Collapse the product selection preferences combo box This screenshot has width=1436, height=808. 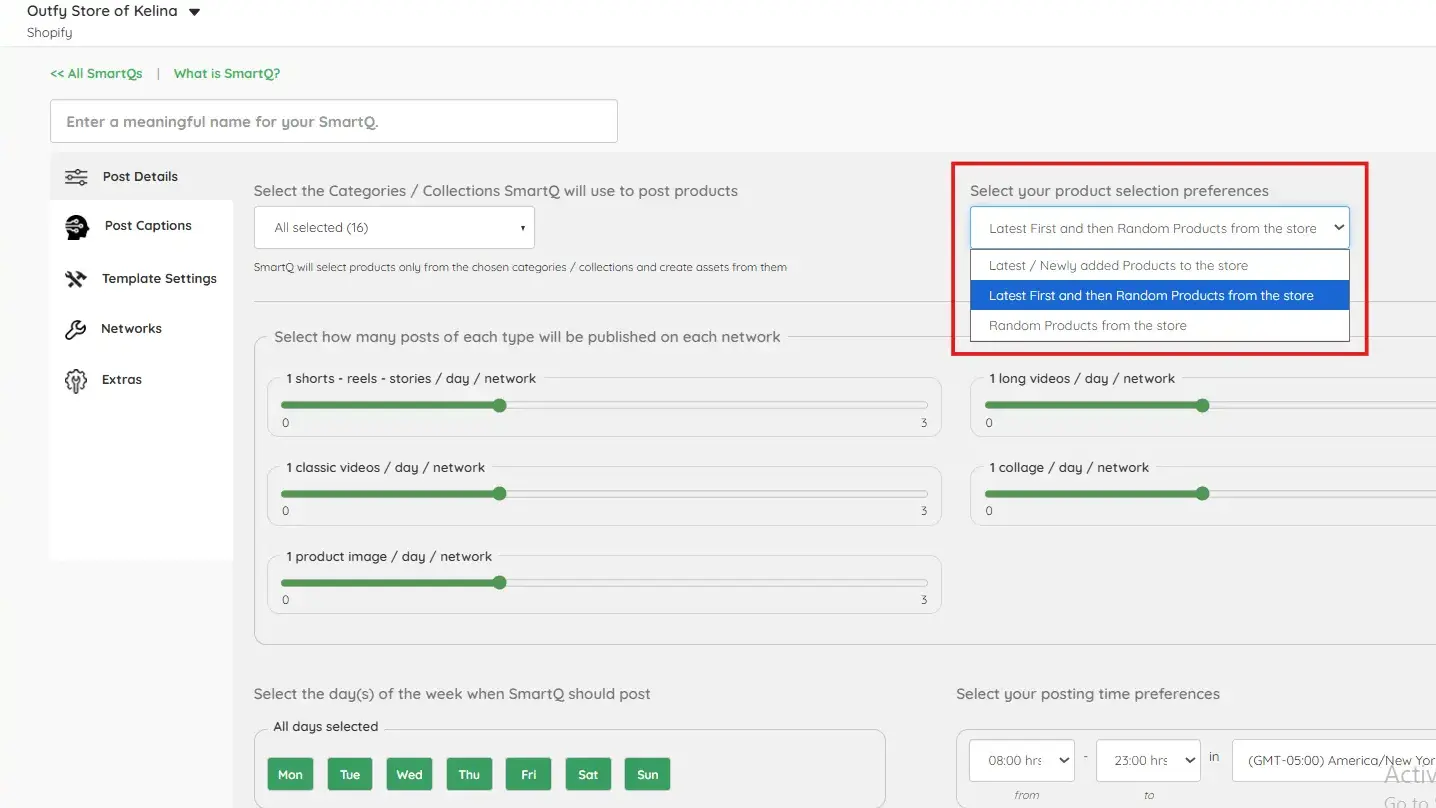(x=1160, y=228)
